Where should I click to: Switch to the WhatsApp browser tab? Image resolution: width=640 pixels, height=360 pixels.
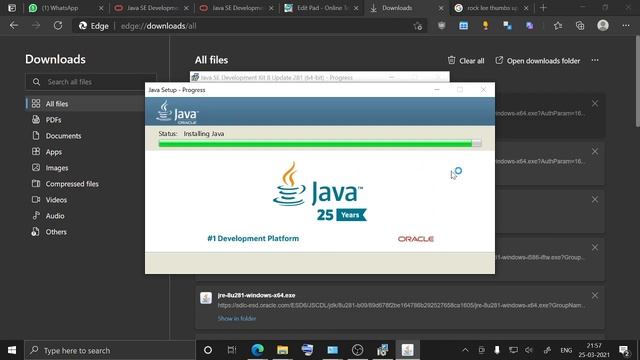[x=64, y=8]
